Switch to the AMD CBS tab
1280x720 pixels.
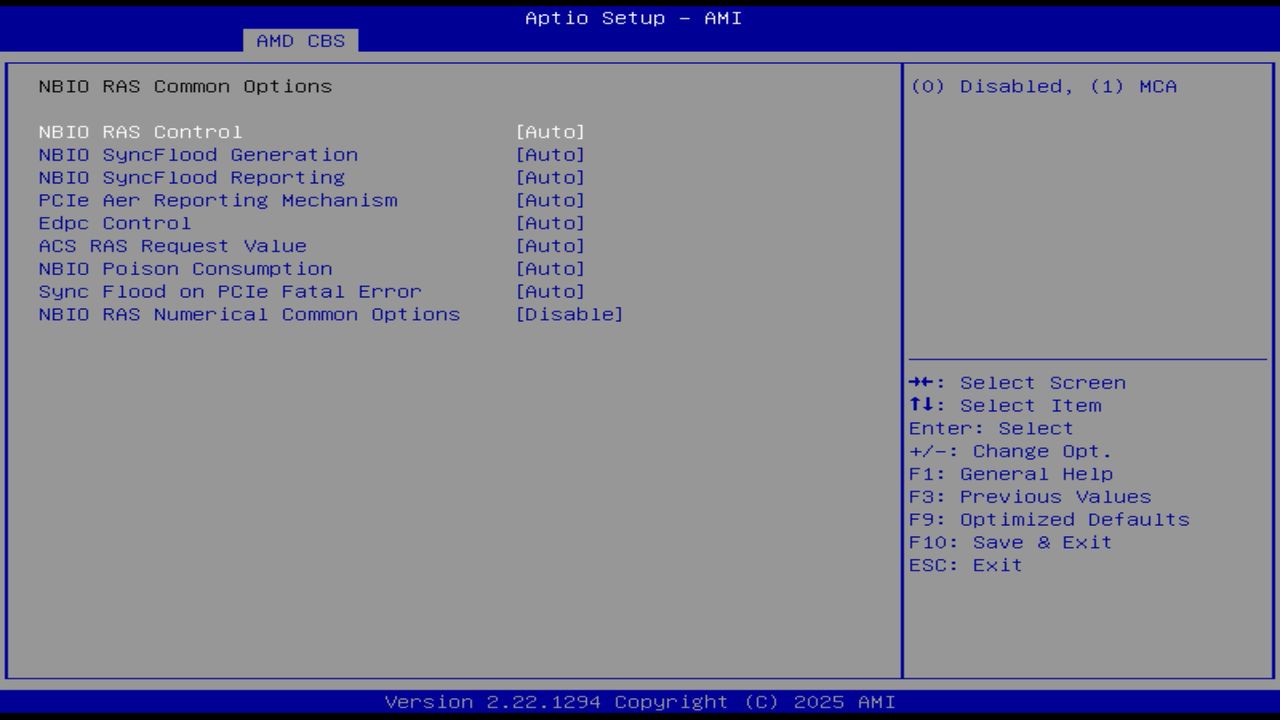[299, 40]
